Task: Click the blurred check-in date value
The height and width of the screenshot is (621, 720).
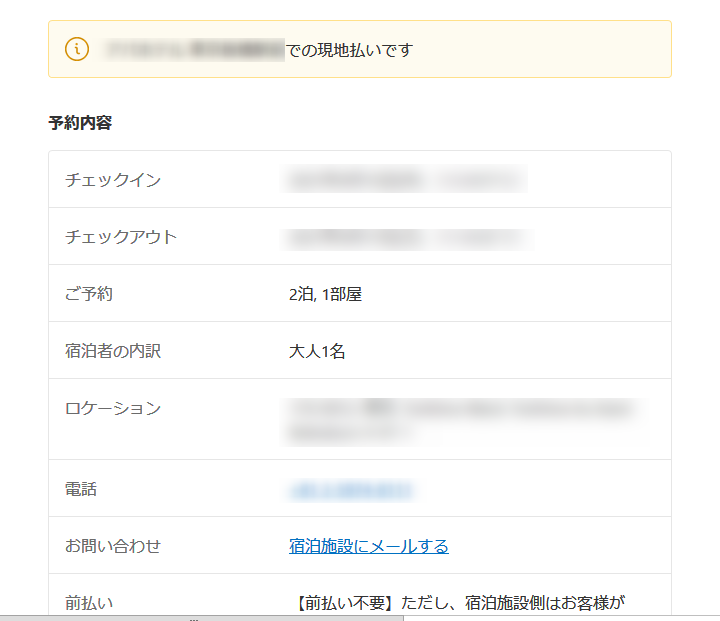Action: click(407, 180)
